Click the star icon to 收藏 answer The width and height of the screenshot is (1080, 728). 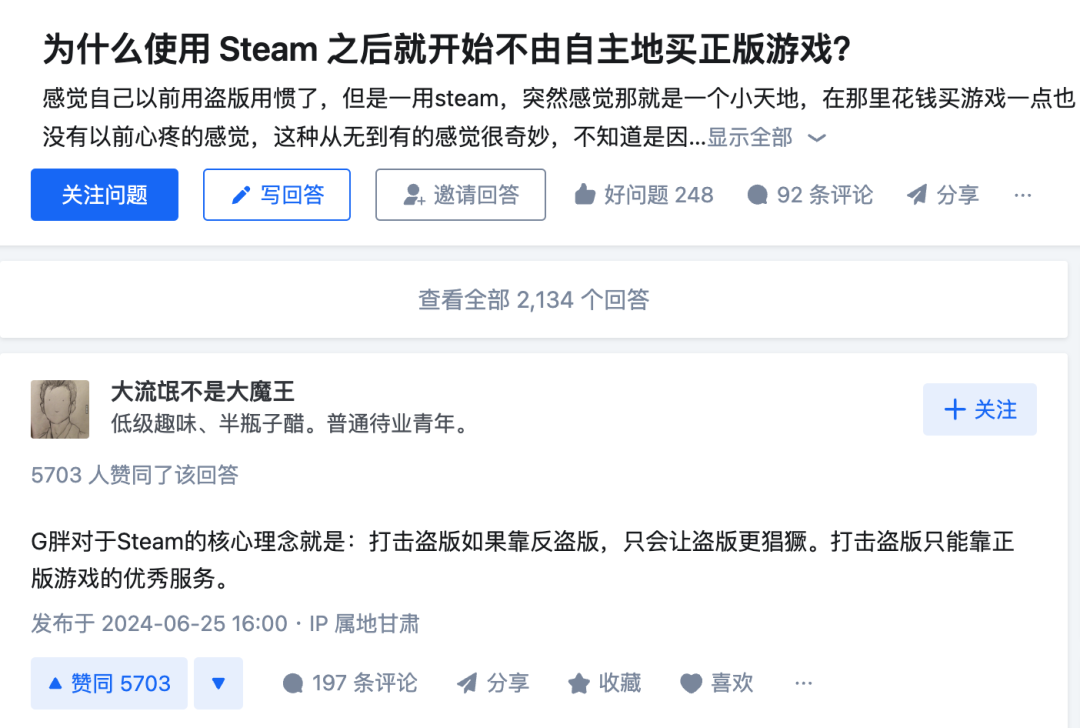[579, 684]
